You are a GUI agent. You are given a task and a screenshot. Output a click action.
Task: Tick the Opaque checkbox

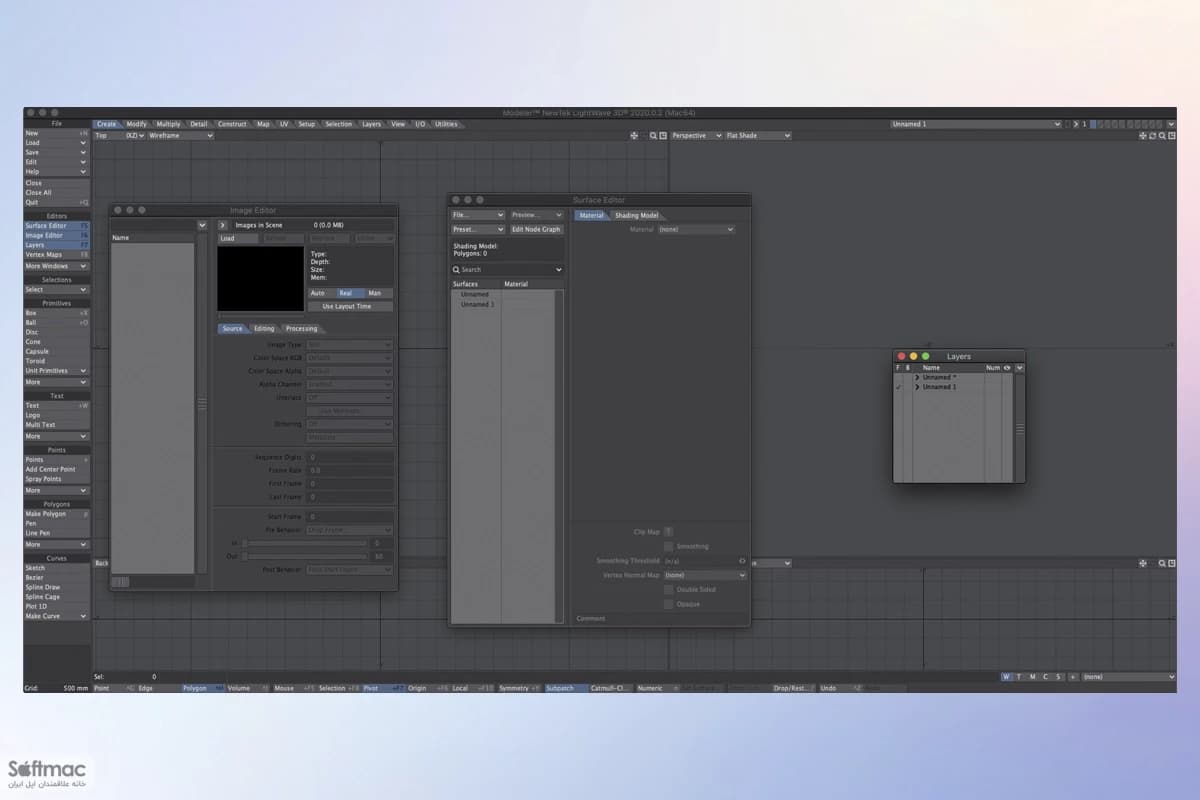pos(669,604)
